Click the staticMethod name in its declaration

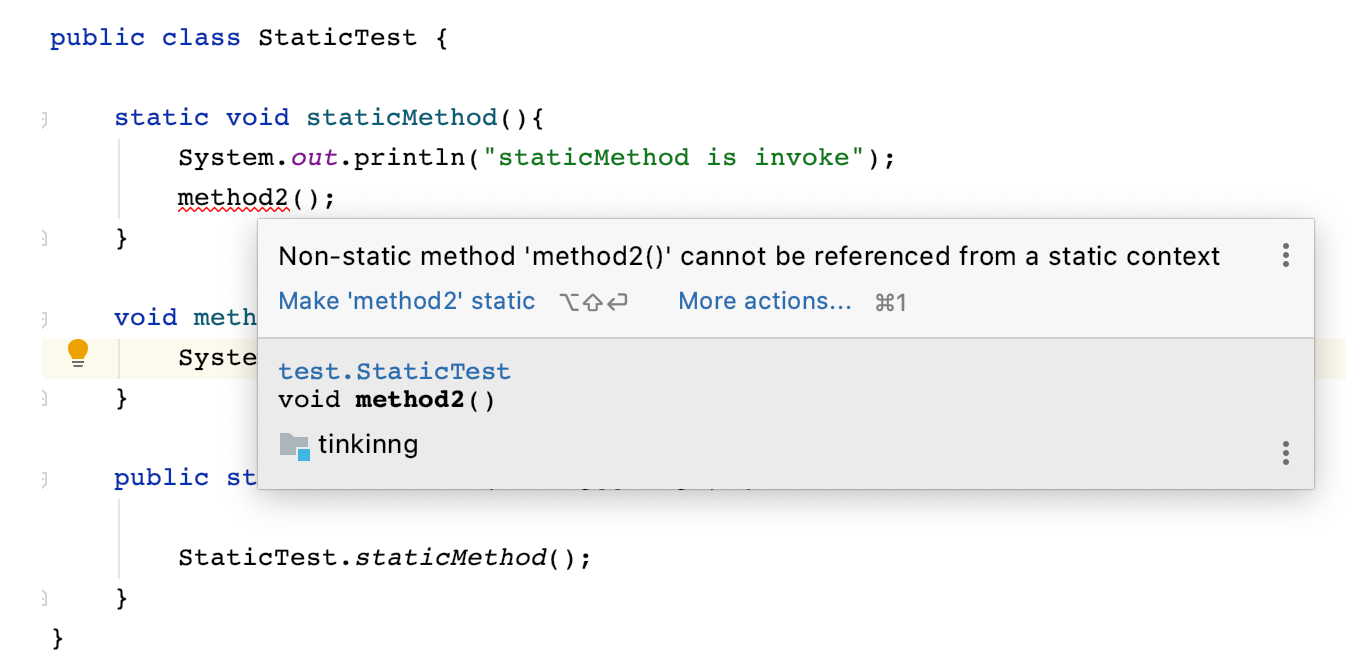(x=402, y=118)
